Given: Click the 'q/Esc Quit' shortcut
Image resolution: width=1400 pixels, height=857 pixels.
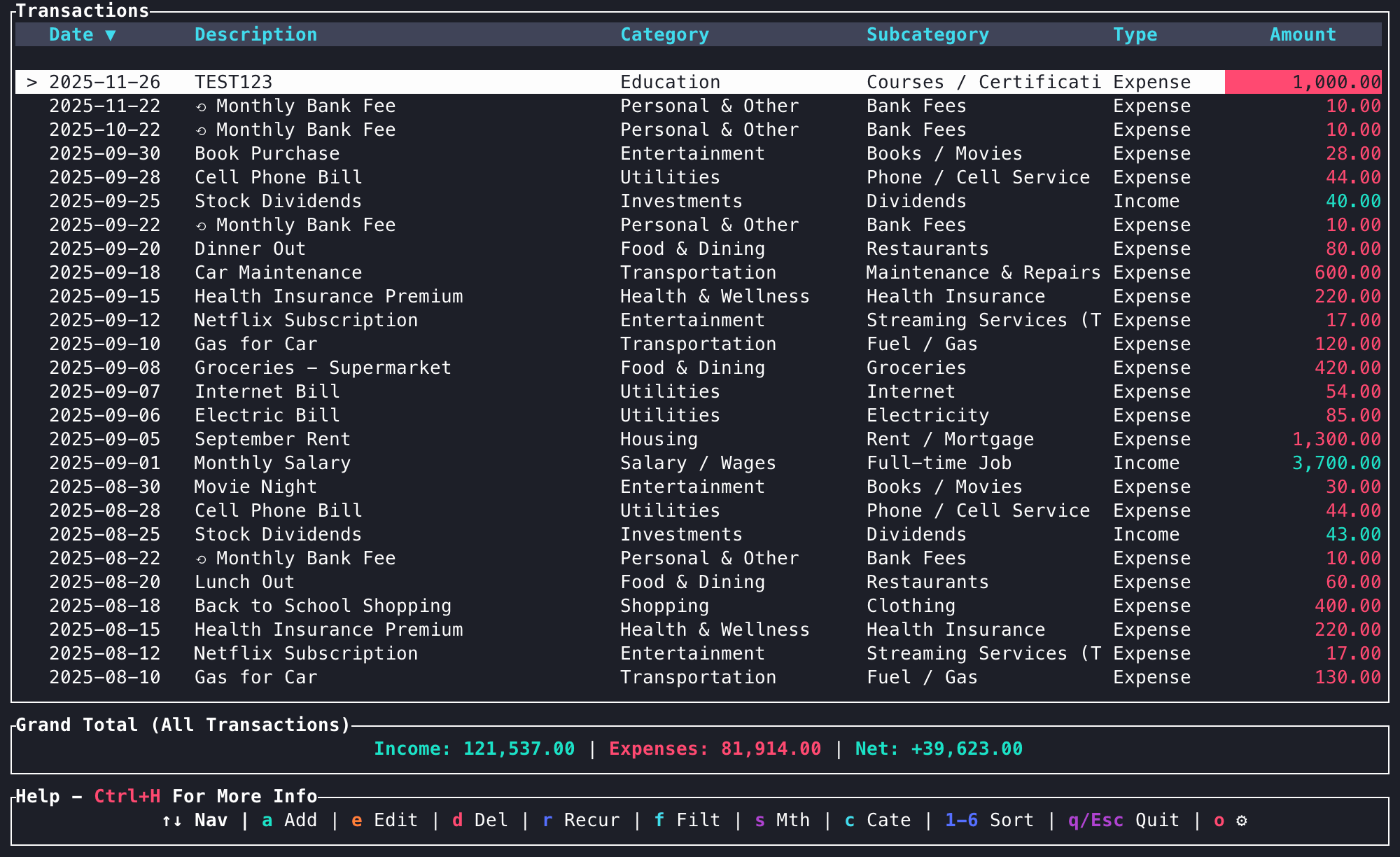Looking at the screenshot, I should click(1123, 820).
